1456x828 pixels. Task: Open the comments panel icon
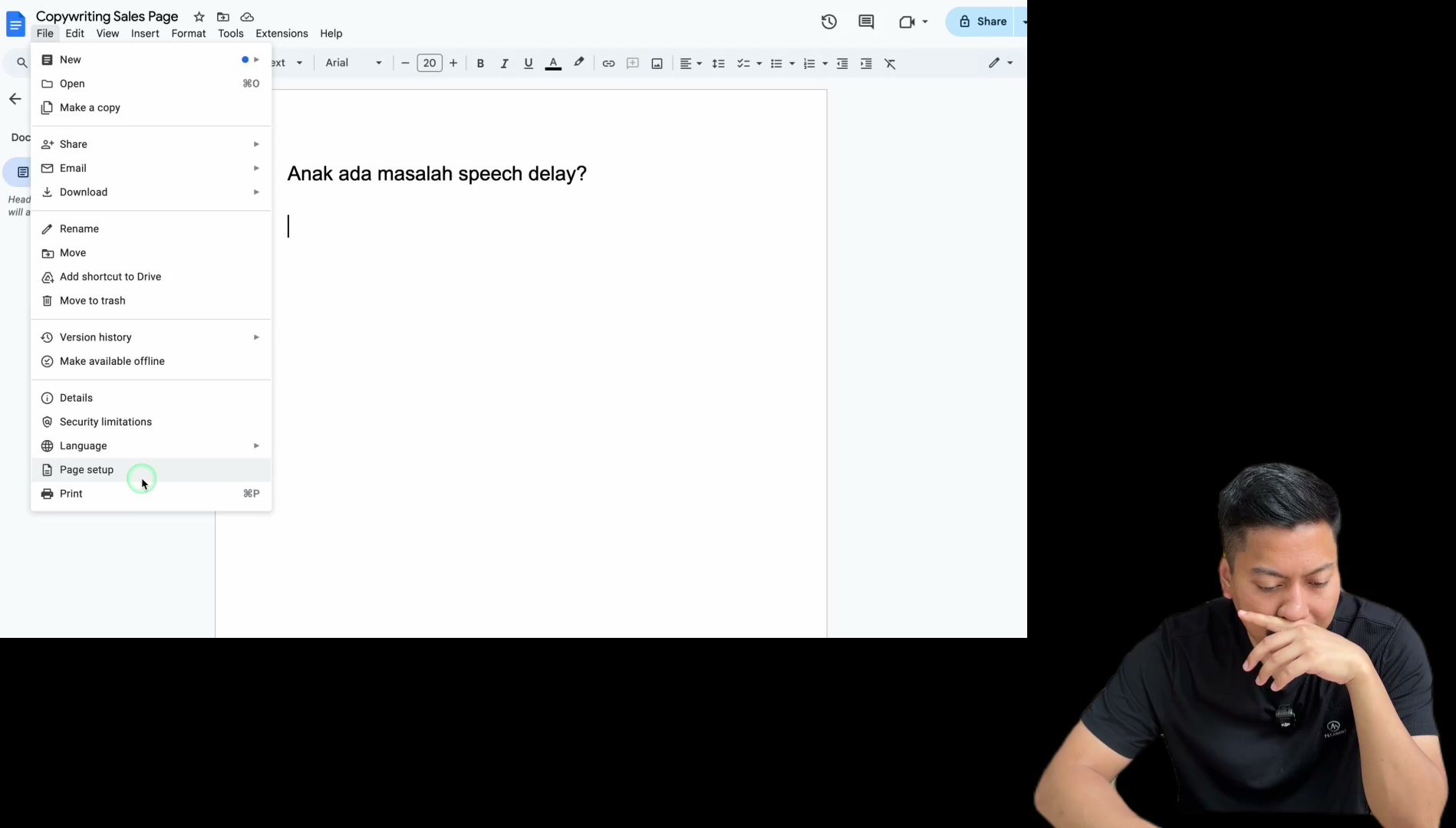pyautogui.click(x=866, y=22)
